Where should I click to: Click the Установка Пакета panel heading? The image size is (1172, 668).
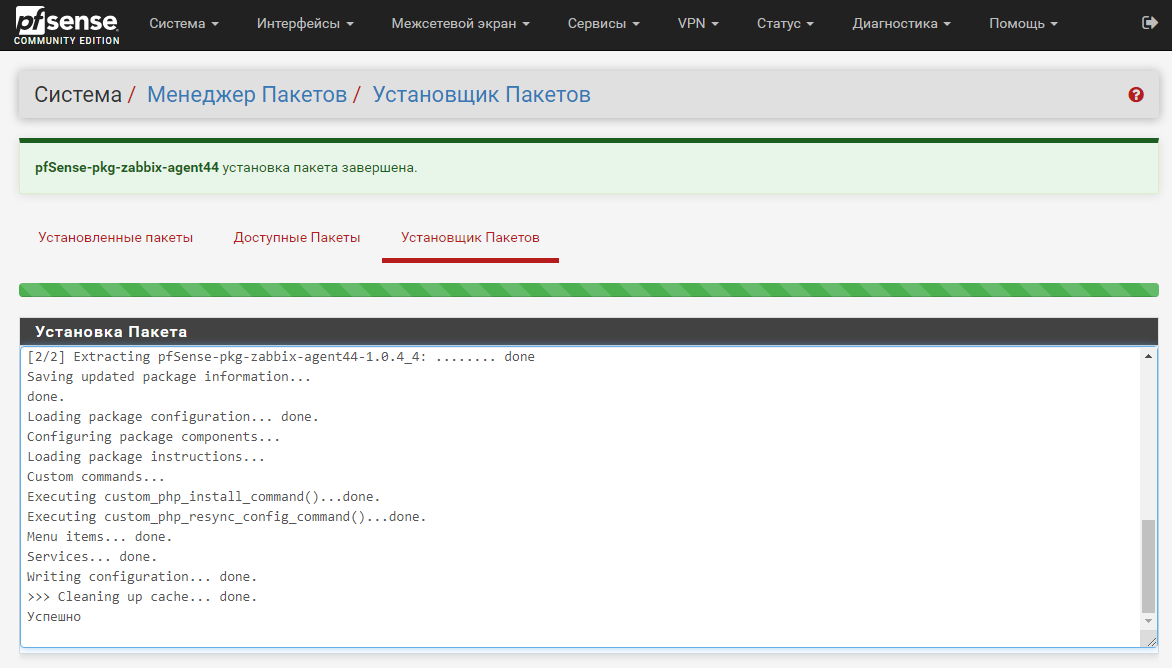coord(111,332)
